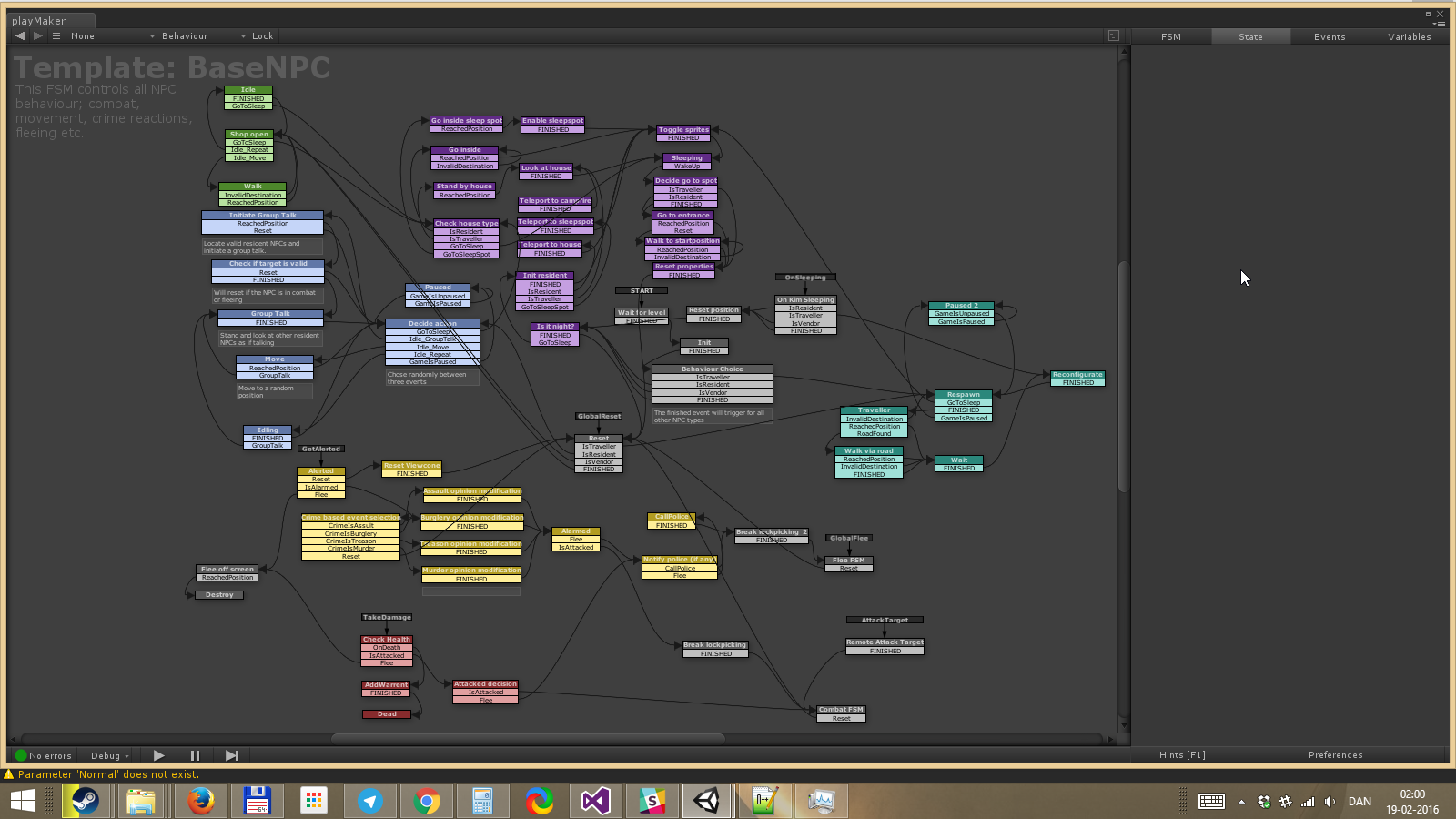Switch to the Events tab
Image resolution: width=1456 pixels, height=819 pixels.
[1330, 36]
